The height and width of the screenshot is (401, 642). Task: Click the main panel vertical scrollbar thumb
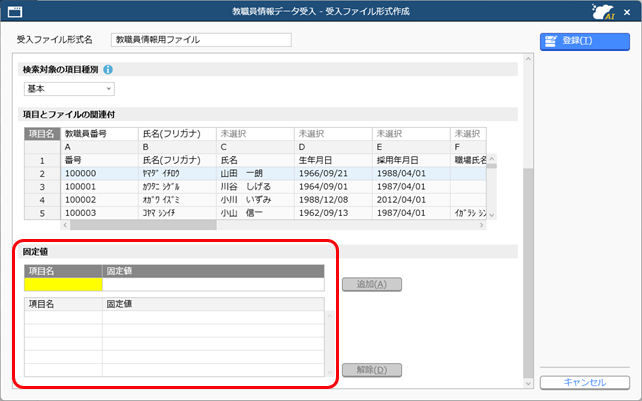coord(528,273)
